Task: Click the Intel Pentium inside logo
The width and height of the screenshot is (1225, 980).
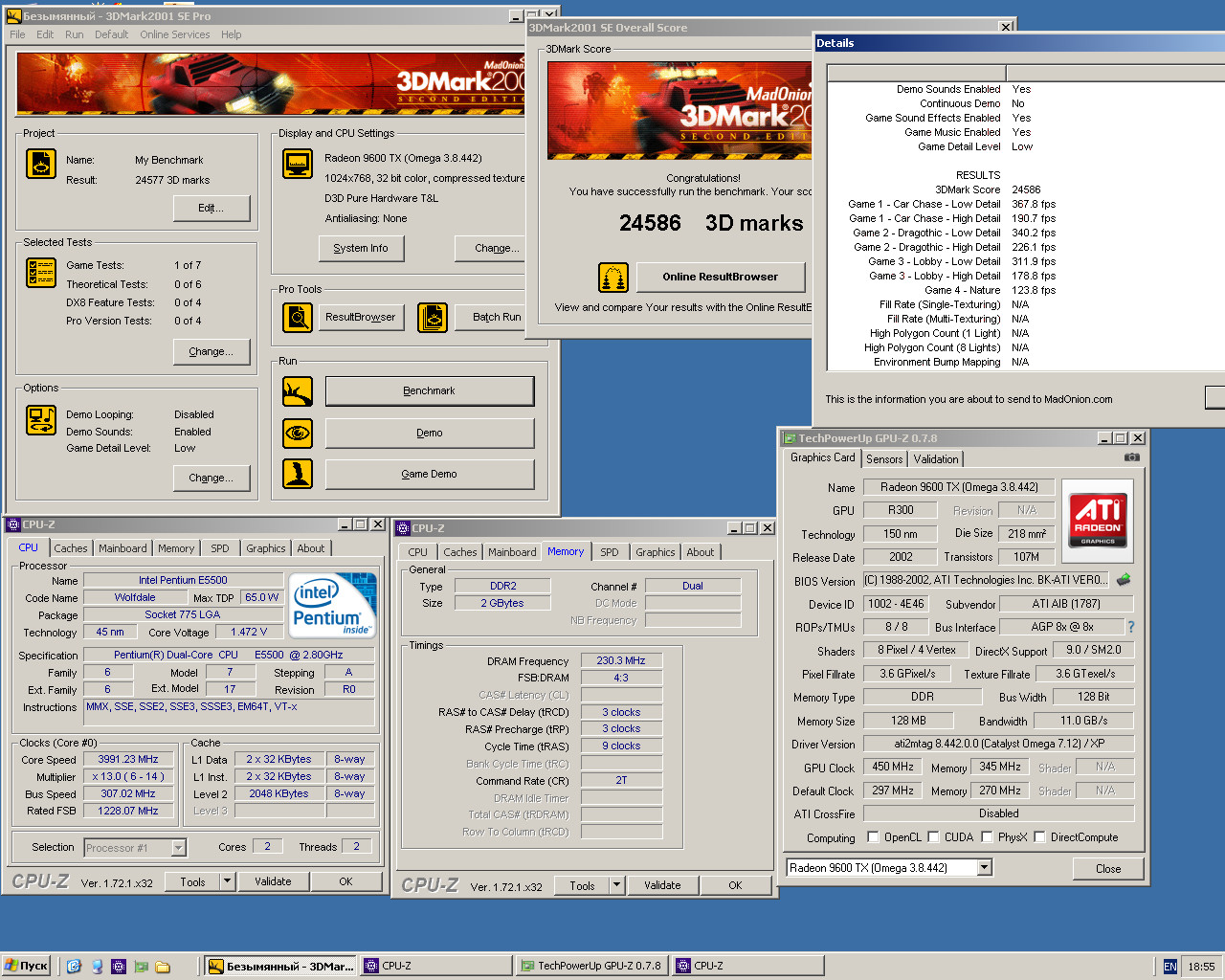Action: tap(332, 605)
